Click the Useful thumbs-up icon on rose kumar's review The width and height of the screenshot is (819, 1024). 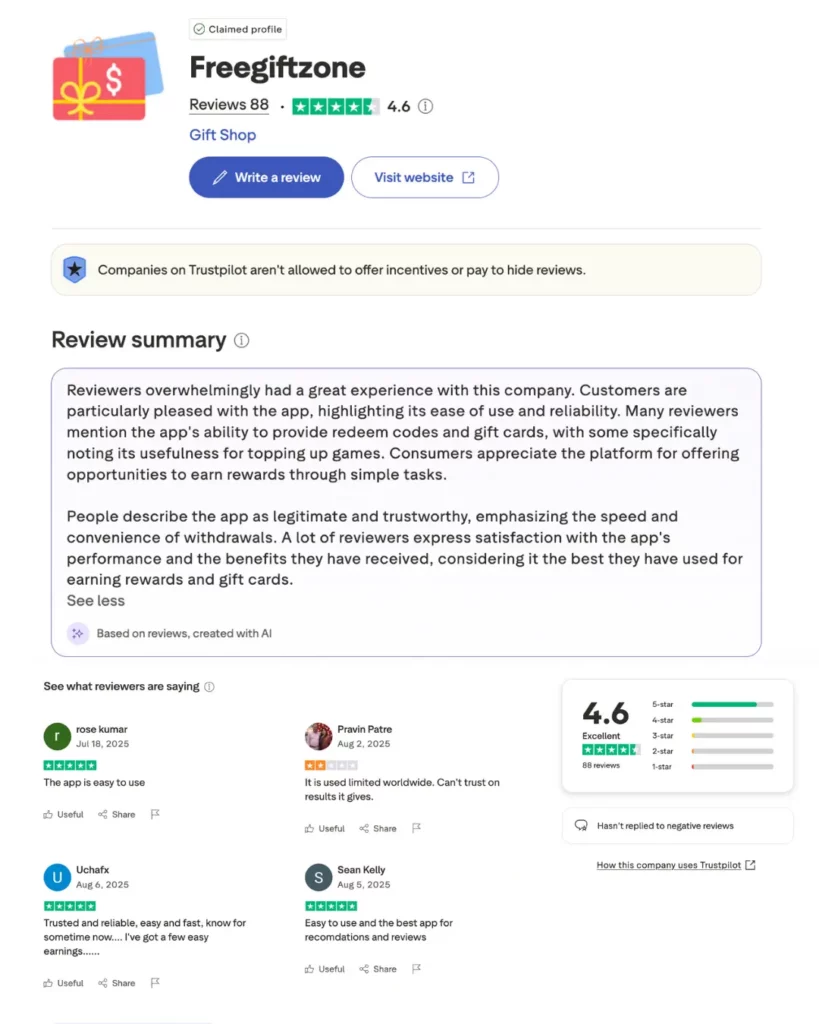pyautogui.click(x=47, y=814)
